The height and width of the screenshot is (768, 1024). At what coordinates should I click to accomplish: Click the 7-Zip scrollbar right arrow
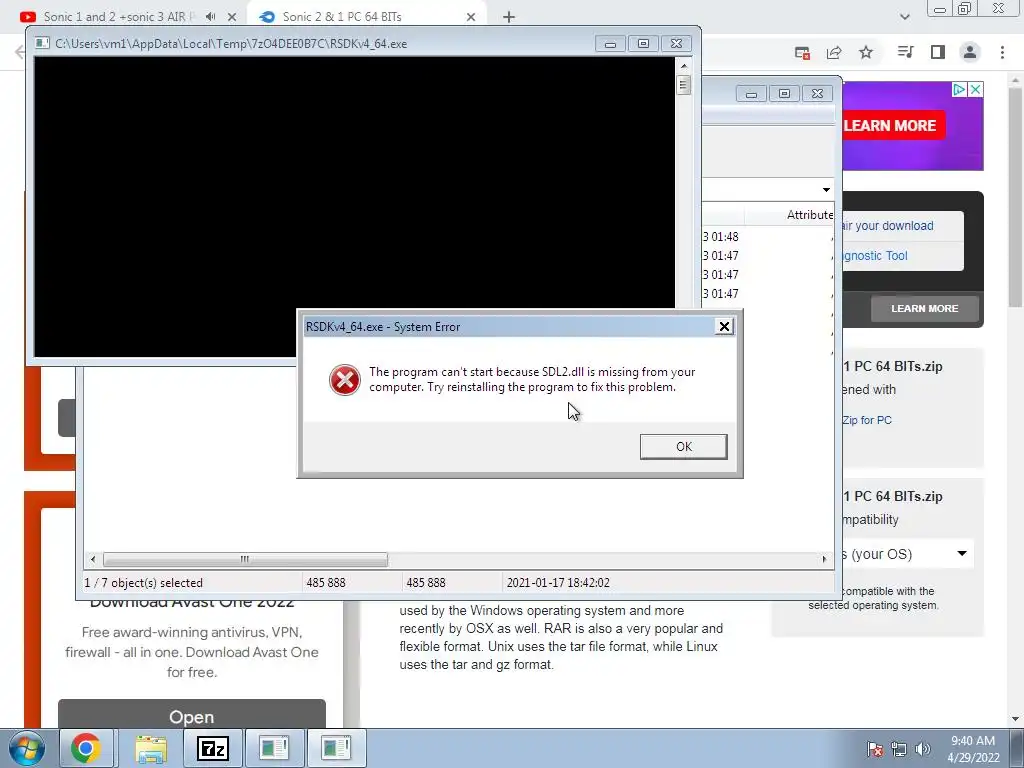824,559
